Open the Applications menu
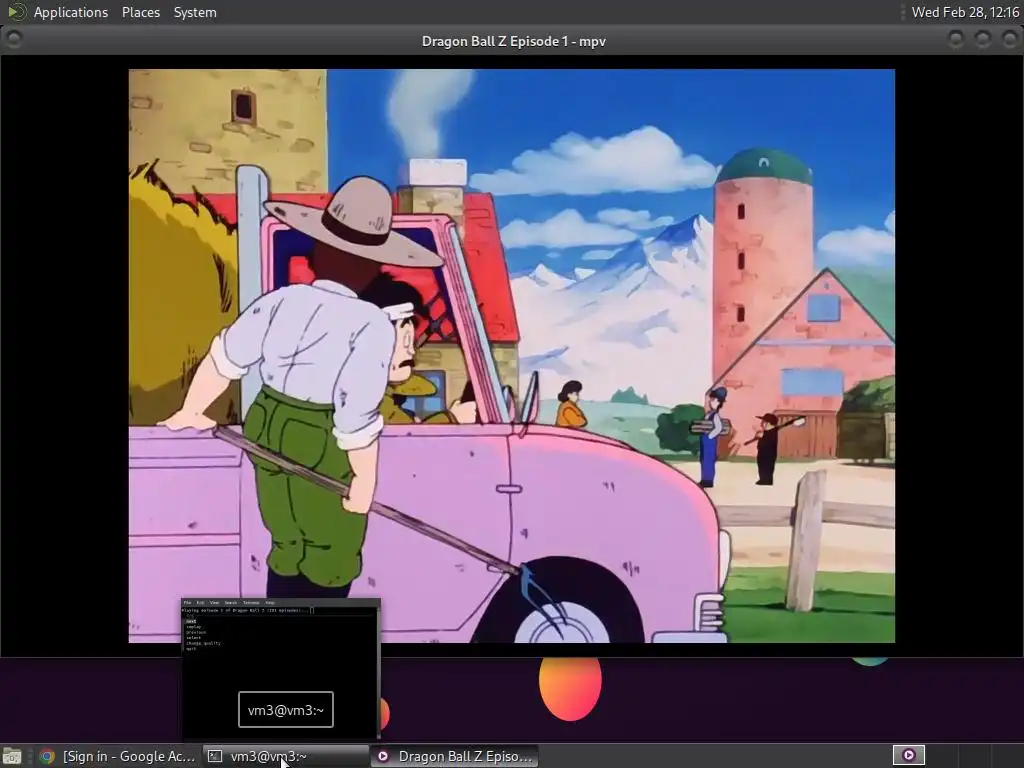This screenshot has height=768, width=1024. coord(71,12)
